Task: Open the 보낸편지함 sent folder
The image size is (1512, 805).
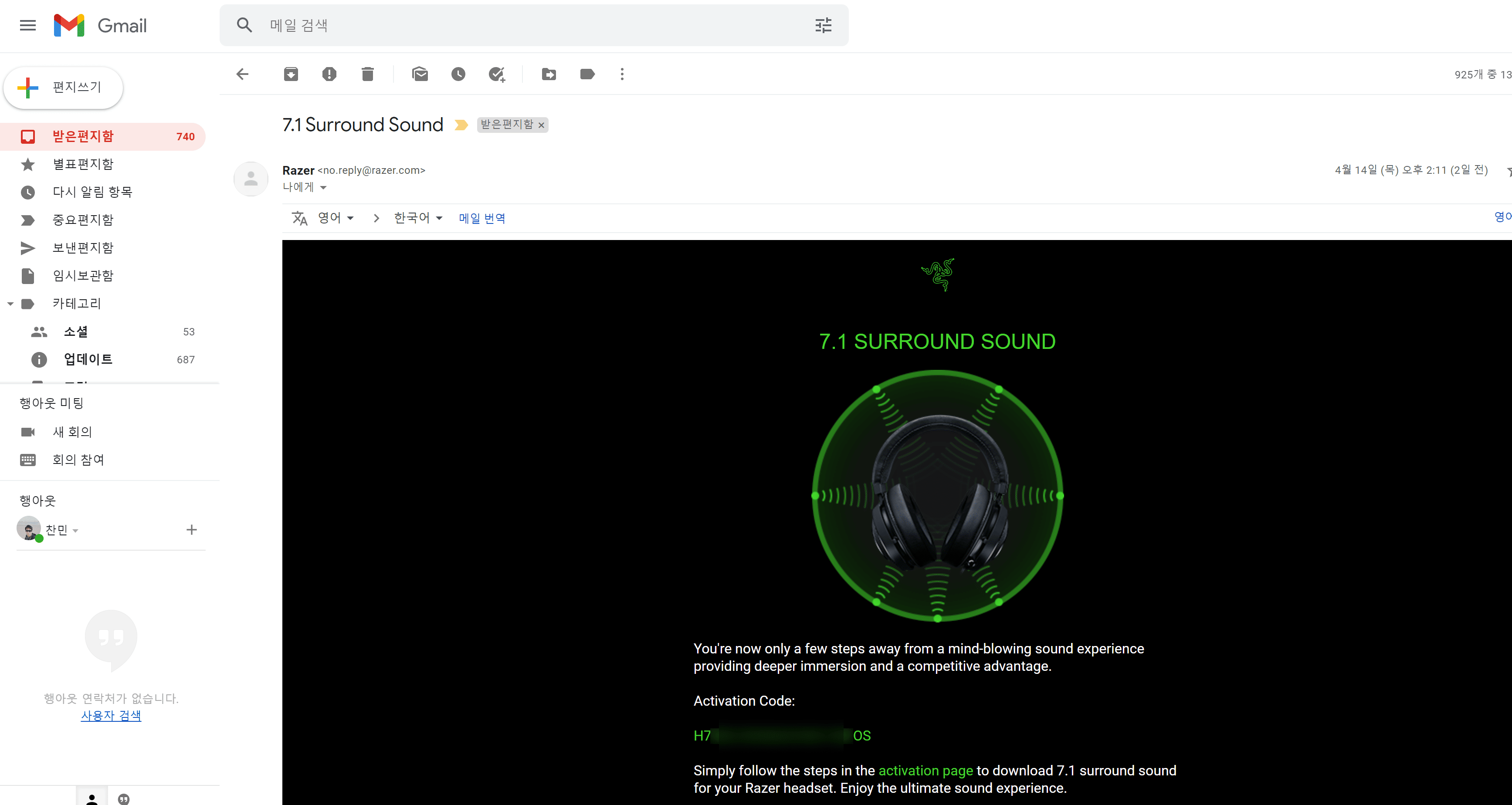Action: [x=83, y=247]
